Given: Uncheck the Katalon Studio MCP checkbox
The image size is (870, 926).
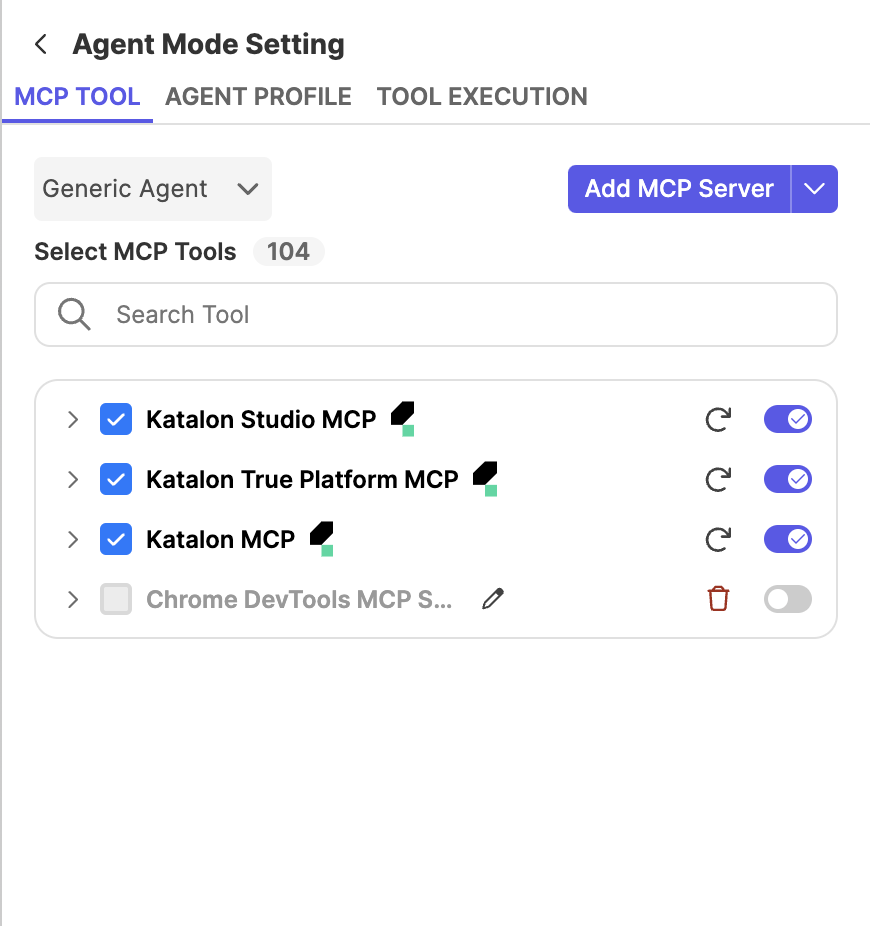Looking at the screenshot, I should (115, 419).
